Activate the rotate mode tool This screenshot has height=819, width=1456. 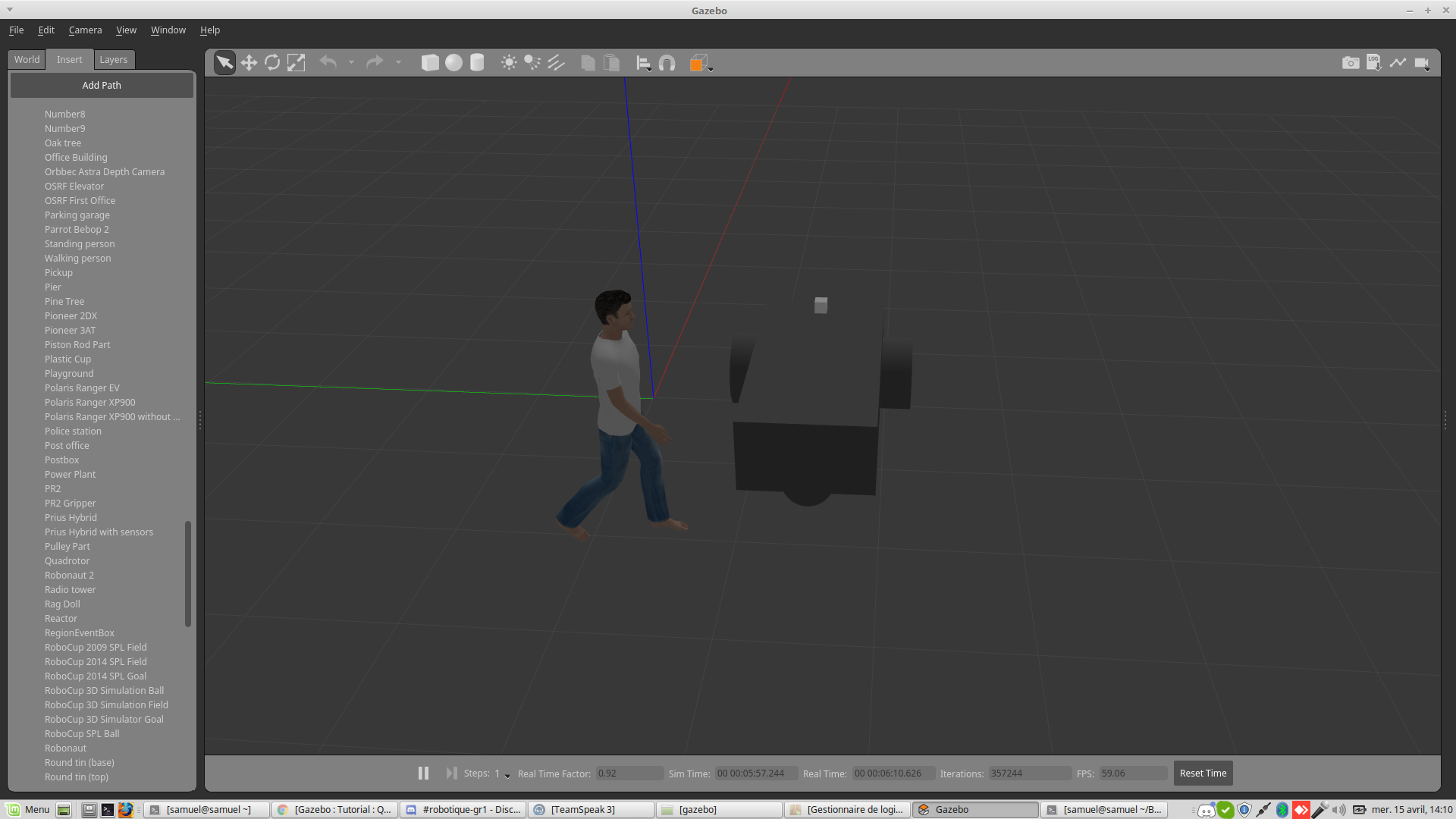(x=272, y=63)
